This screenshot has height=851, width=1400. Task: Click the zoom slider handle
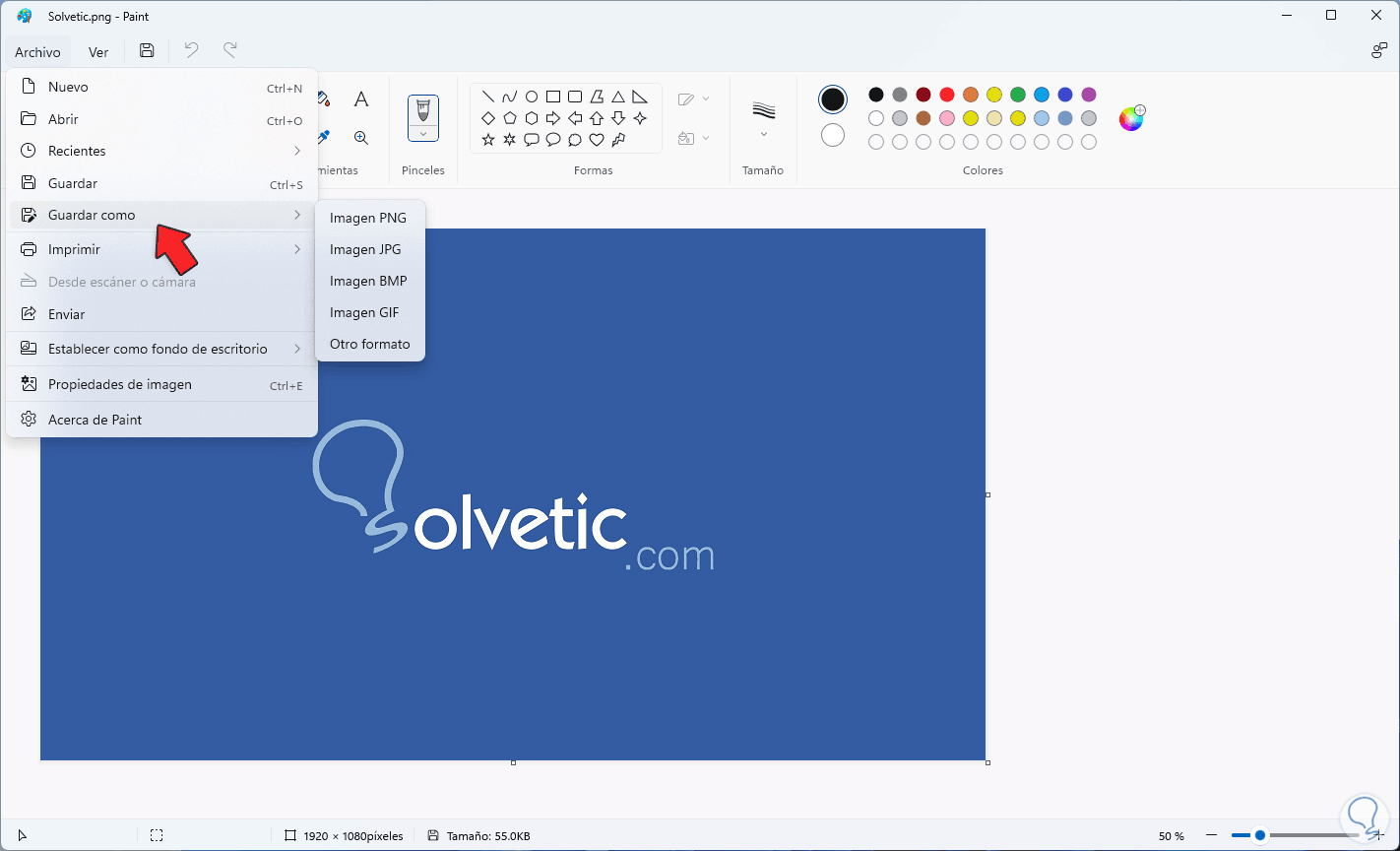1259,835
